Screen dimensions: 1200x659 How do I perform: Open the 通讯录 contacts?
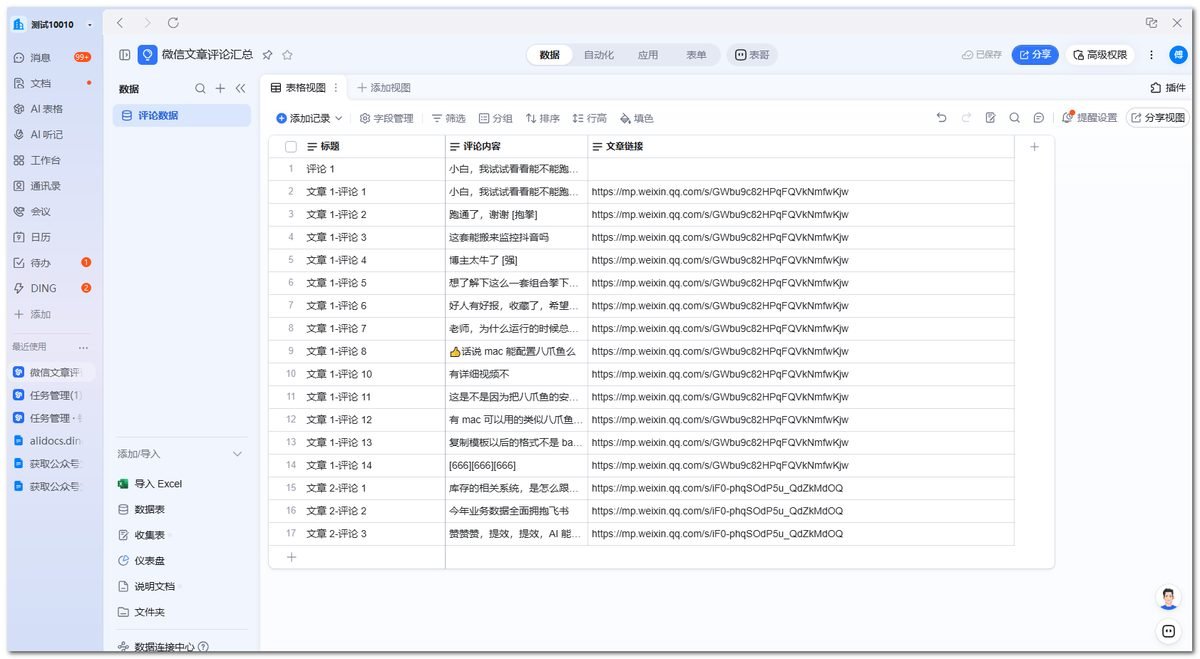[x=45, y=186]
